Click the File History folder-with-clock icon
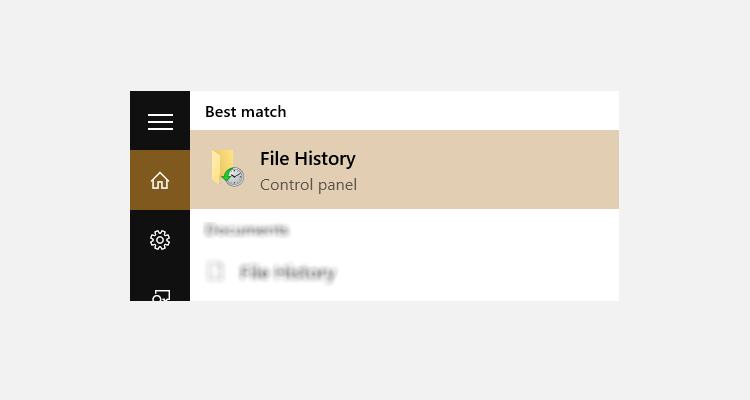Screen dimensions: 750x400 coord(228,168)
